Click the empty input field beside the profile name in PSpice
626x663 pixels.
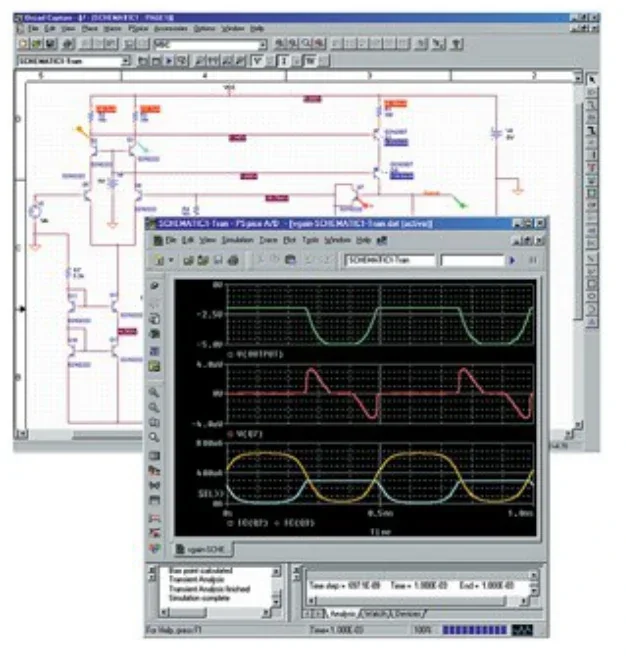coord(472,260)
